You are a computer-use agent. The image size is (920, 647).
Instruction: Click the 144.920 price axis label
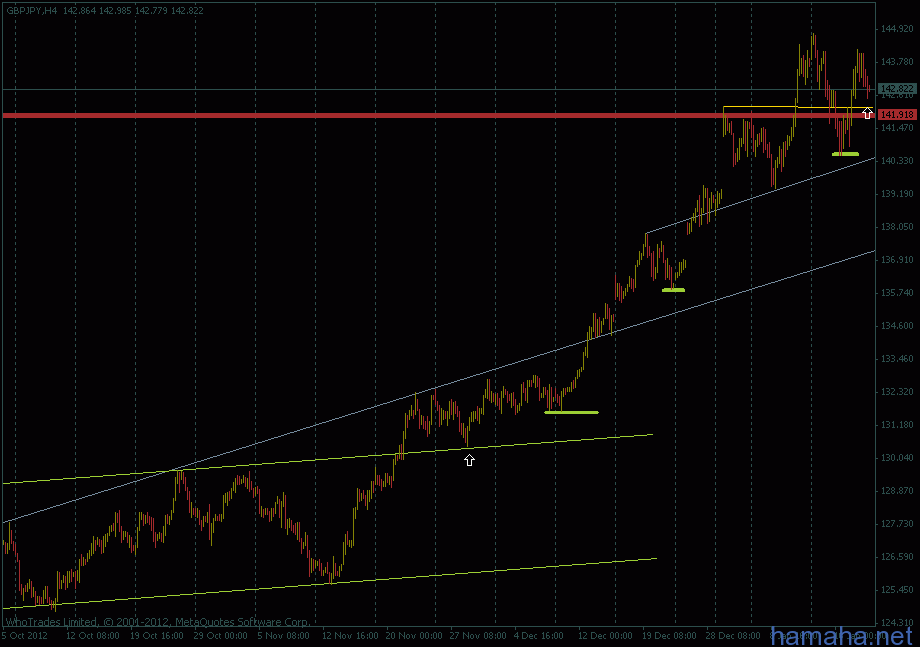point(897,28)
